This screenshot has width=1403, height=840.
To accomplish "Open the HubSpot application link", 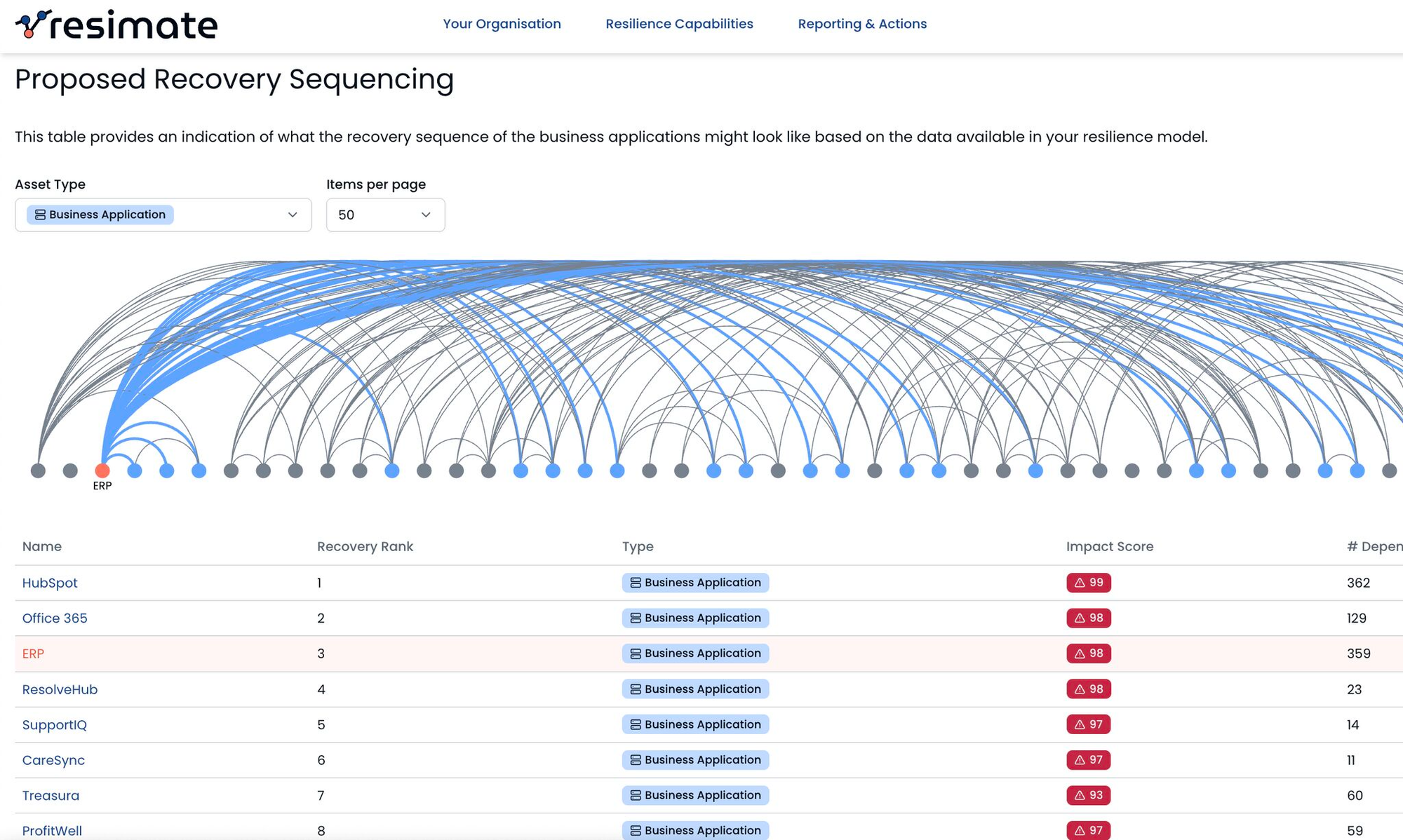I will (50, 583).
